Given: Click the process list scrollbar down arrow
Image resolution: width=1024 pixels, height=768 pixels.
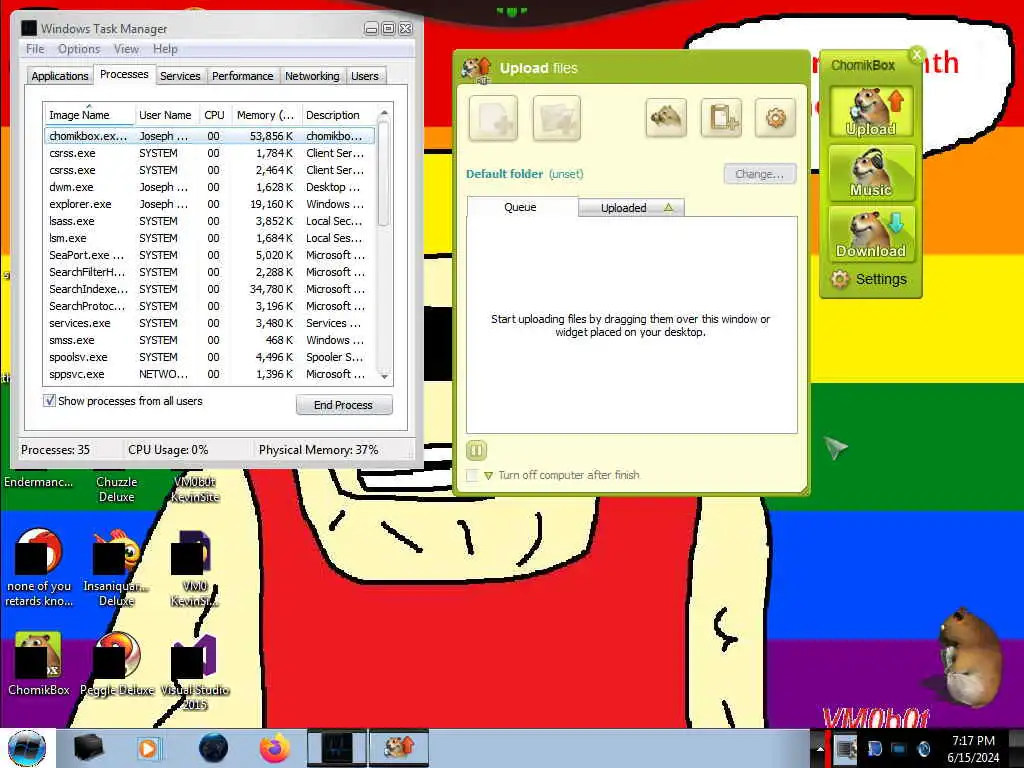Looking at the screenshot, I should 384,376.
